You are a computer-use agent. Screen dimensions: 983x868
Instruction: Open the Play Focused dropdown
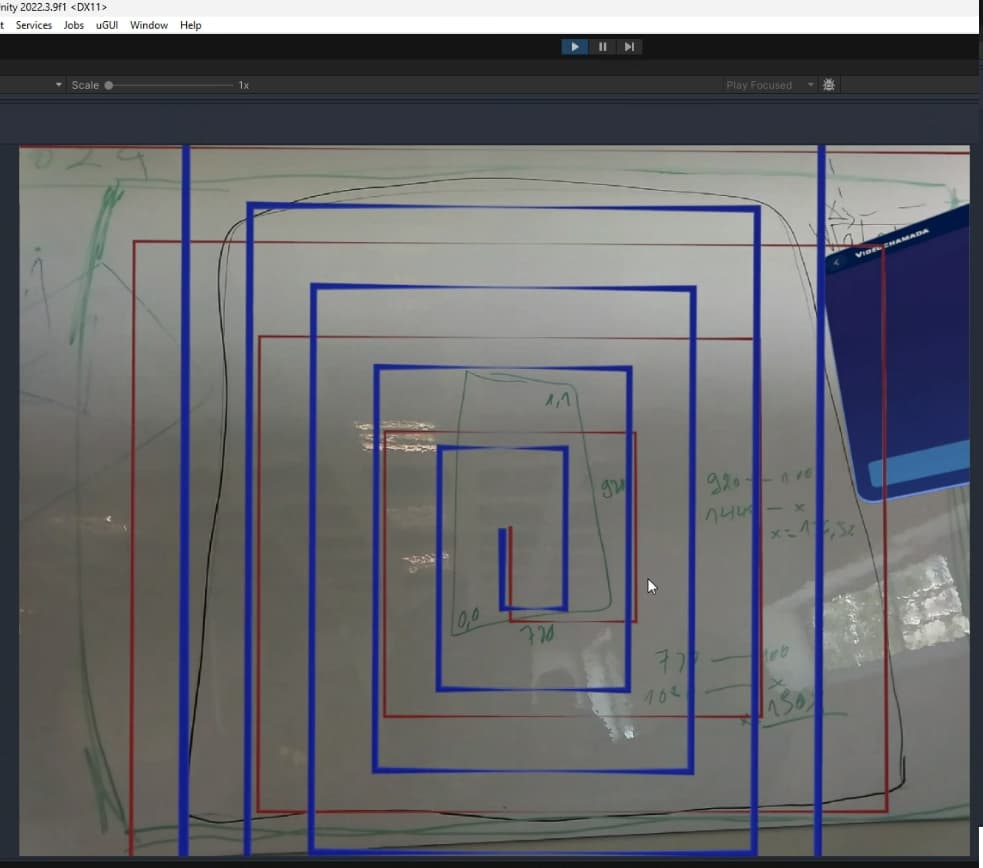click(769, 85)
